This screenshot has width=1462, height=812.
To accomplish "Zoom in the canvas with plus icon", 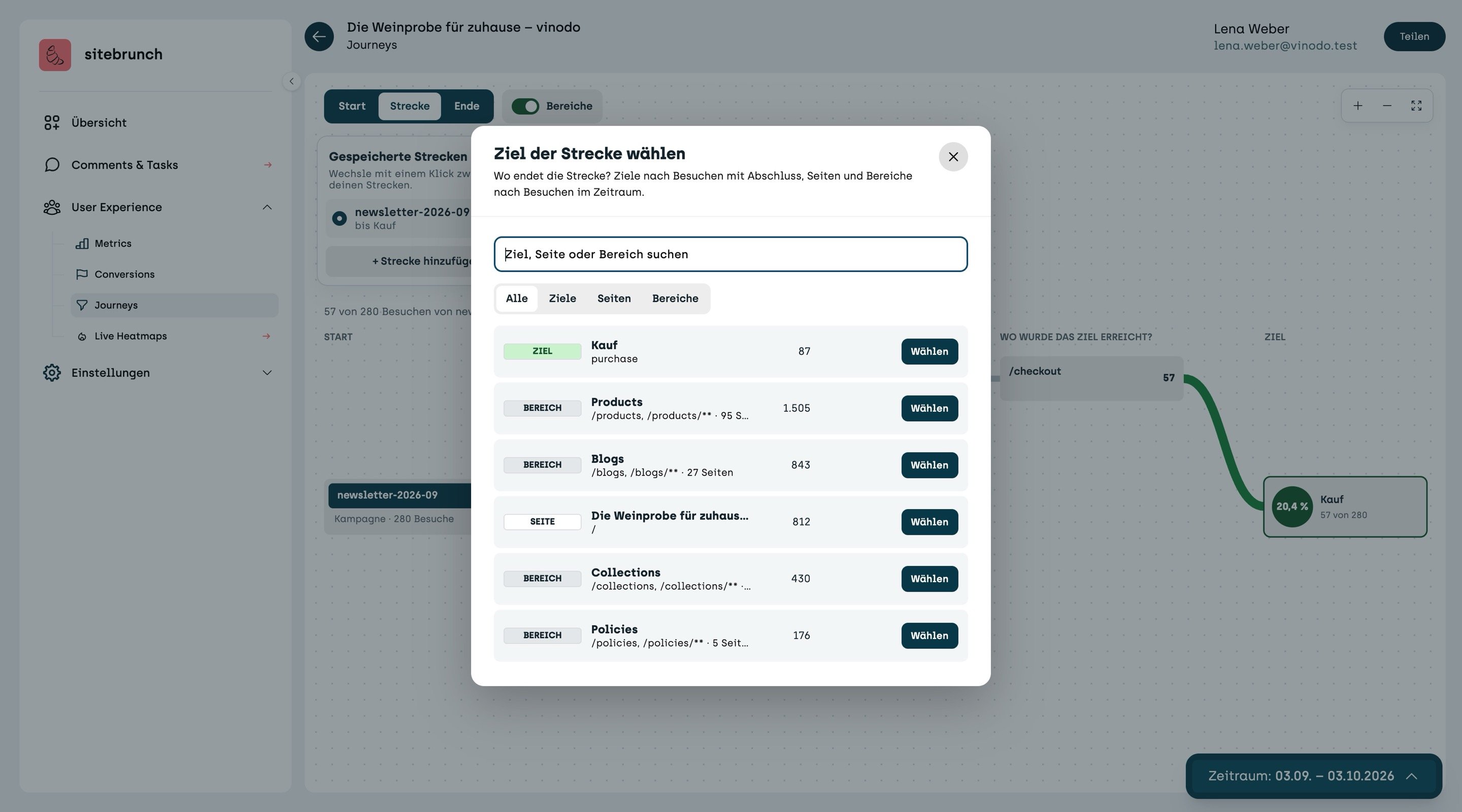I will (x=1357, y=106).
